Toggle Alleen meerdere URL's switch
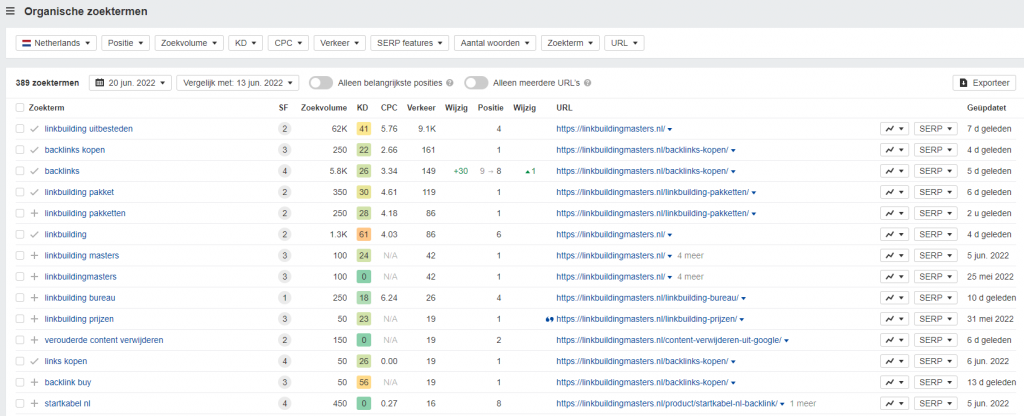Screen dimensions: 1024x416 (x=476, y=83)
